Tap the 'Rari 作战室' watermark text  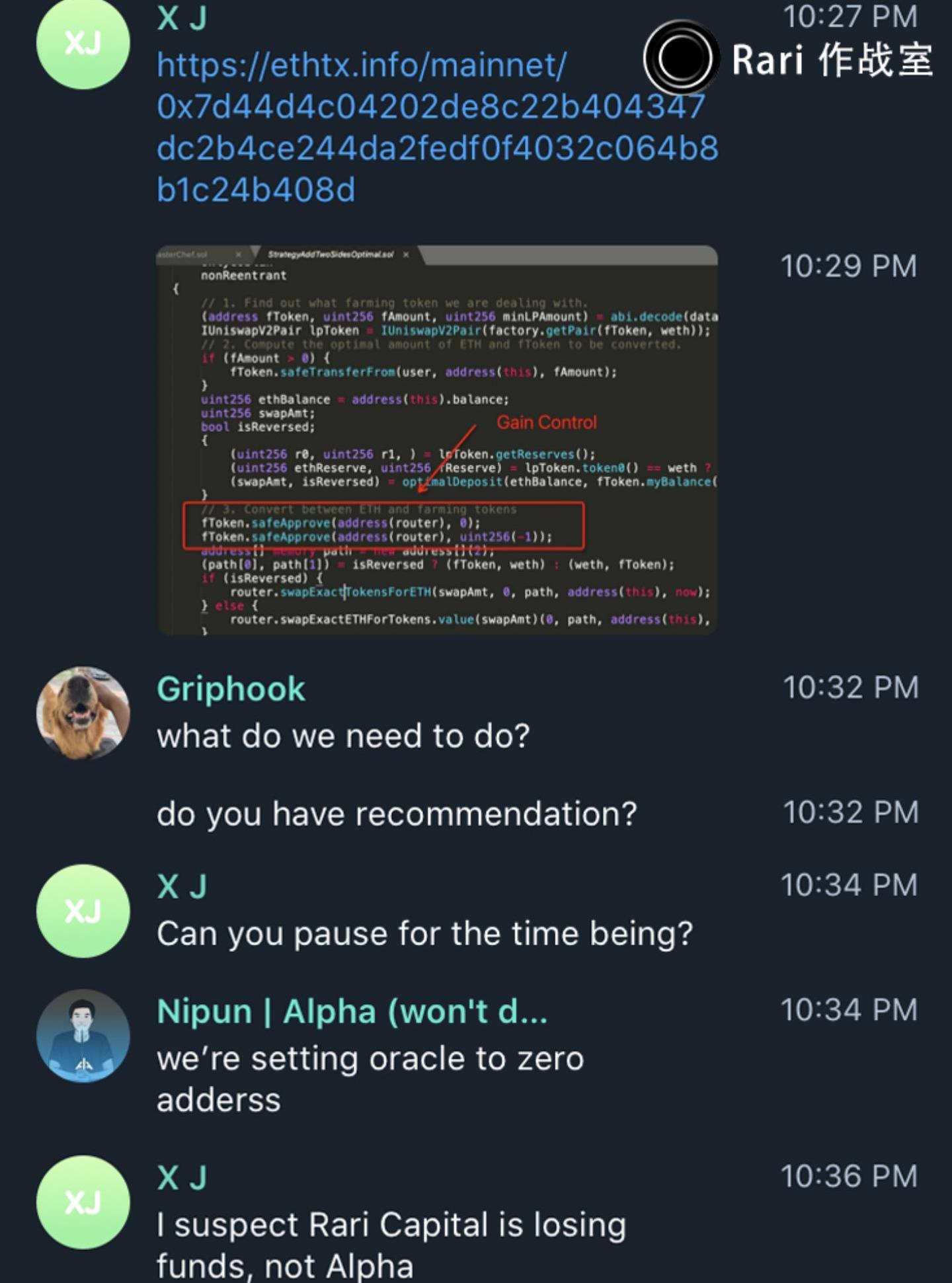point(832,59)
